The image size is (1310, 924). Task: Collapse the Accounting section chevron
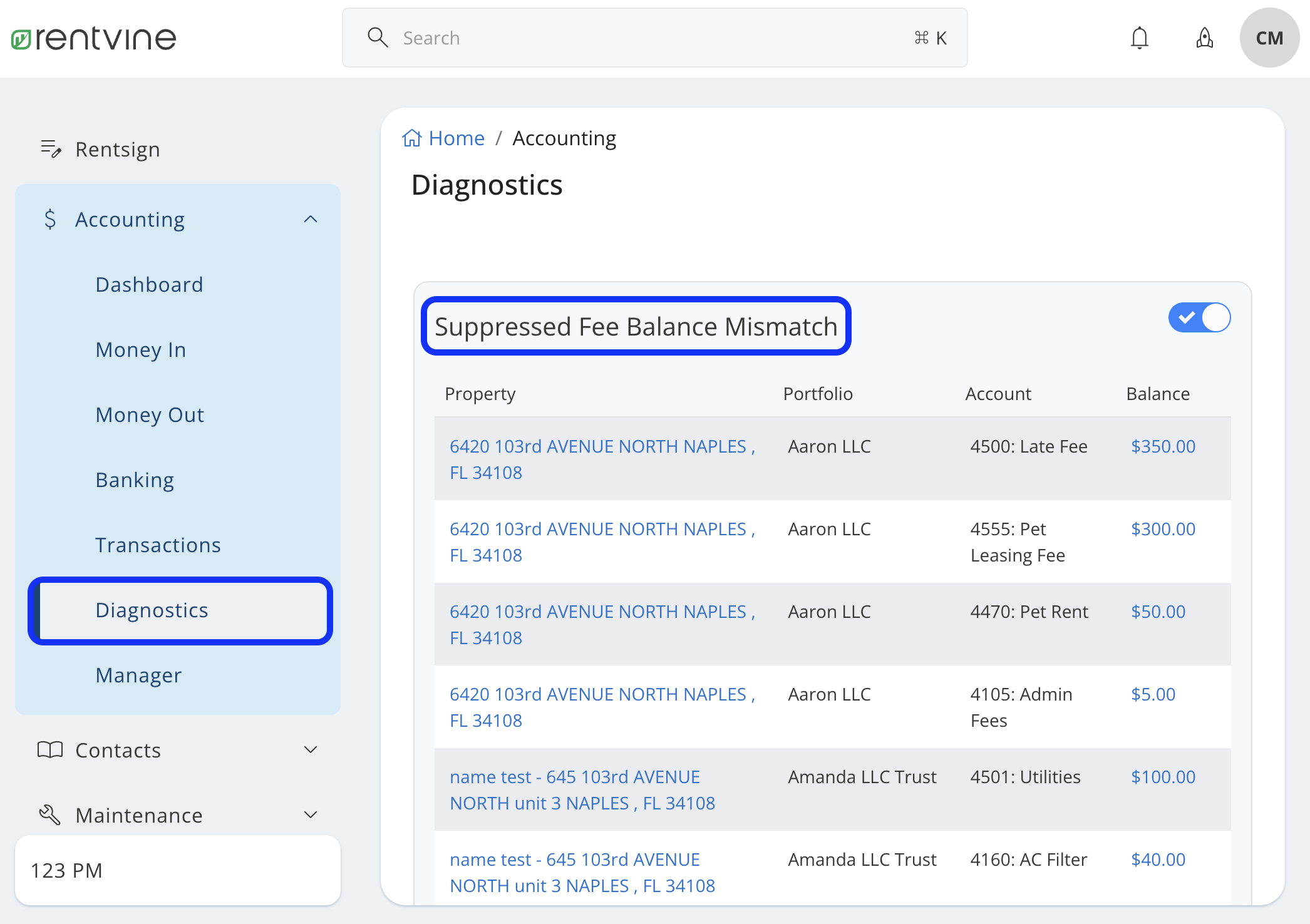point(311,219)
